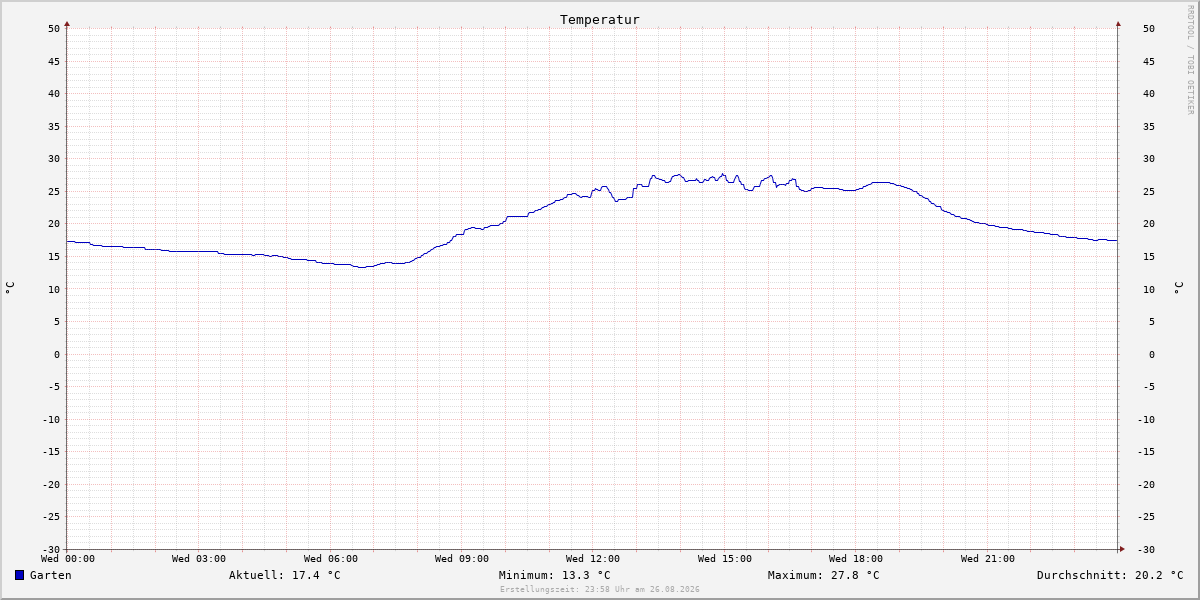Click the left axis °C unit label
This screenshot has height=600, width=1200.
pyautogui.click(x=10, y=288)
